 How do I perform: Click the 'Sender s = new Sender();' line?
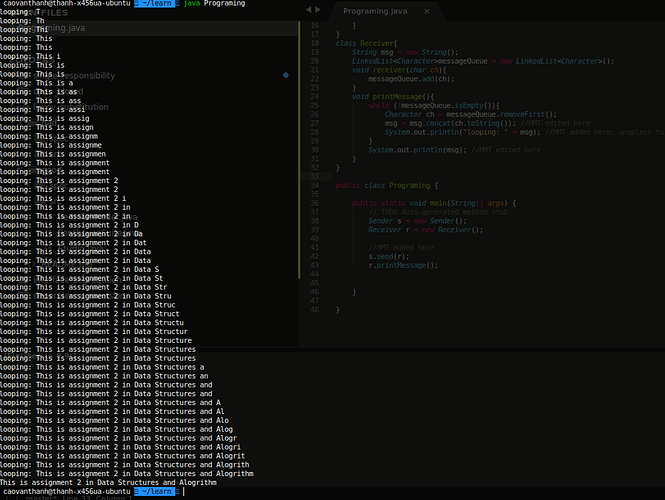point(417,221)
